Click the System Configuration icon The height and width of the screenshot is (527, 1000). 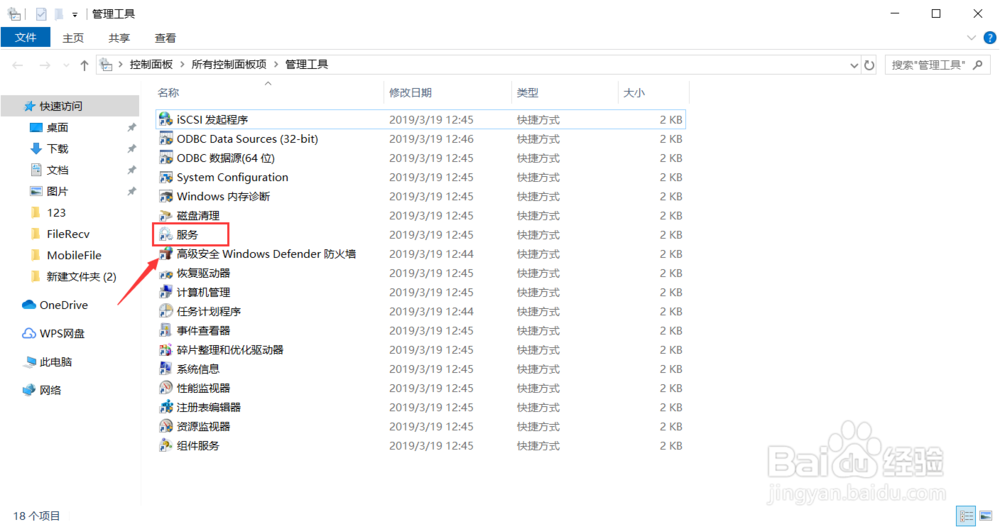tap(166, 177)
